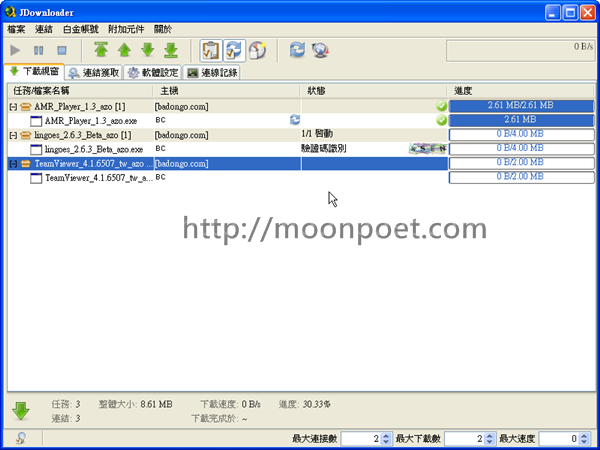Switch to the 軟體設定 tab
Screen dimensions: 600x450
[x=153, y=73]
